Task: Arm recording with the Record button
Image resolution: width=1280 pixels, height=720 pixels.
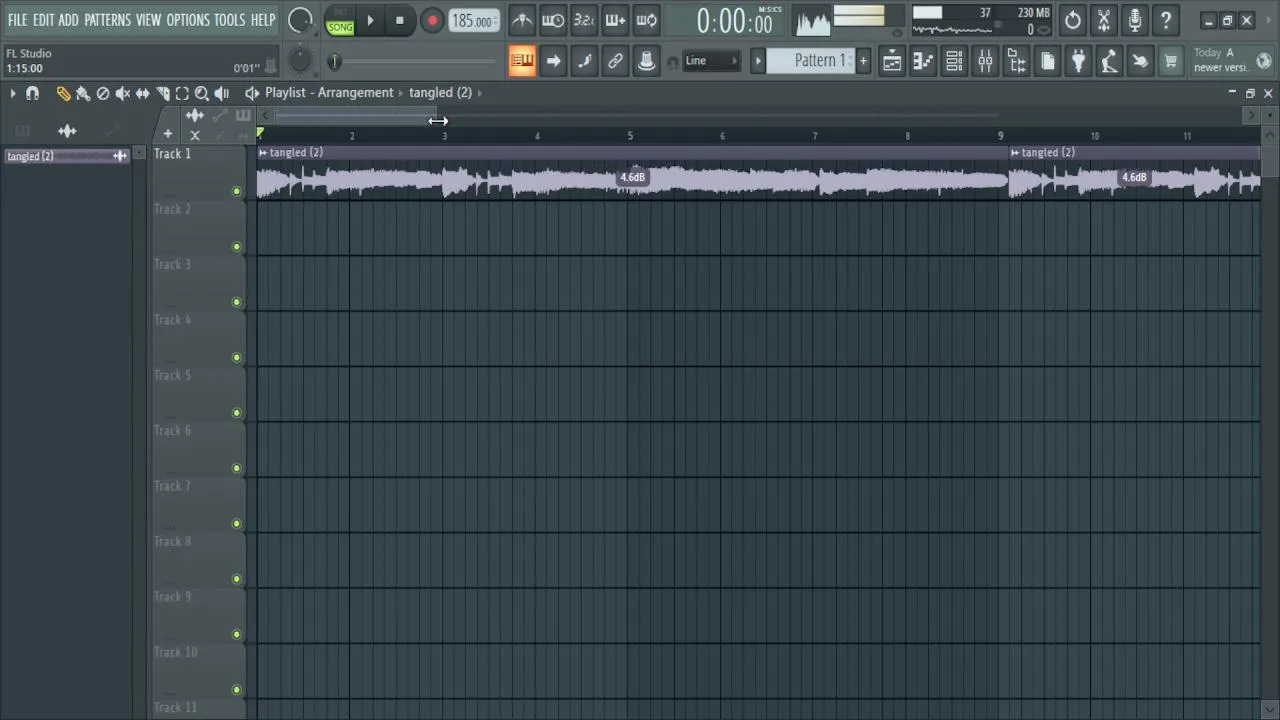Action: click(x=432, y=20)
